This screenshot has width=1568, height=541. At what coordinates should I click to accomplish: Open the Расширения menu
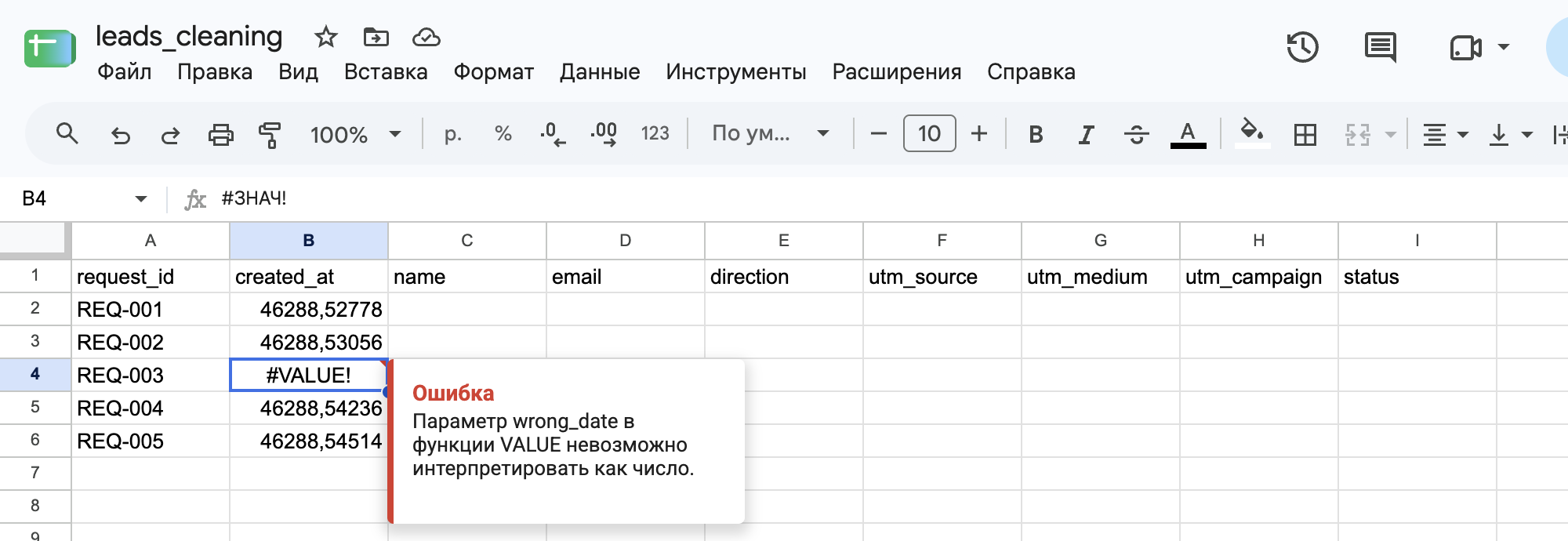click(897, 72)
